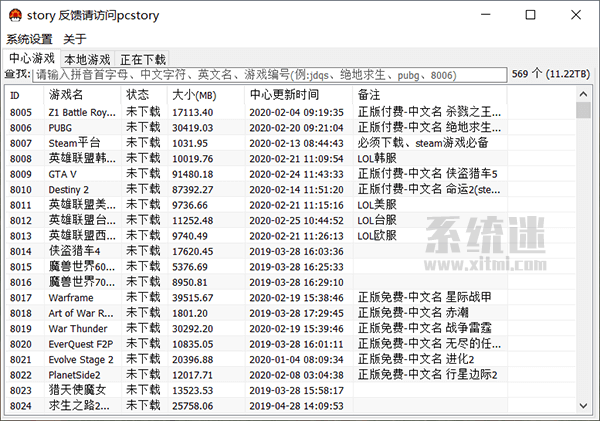Click the 战争雷霆 remark cell

pyautogui.click(x=424, y=328)
